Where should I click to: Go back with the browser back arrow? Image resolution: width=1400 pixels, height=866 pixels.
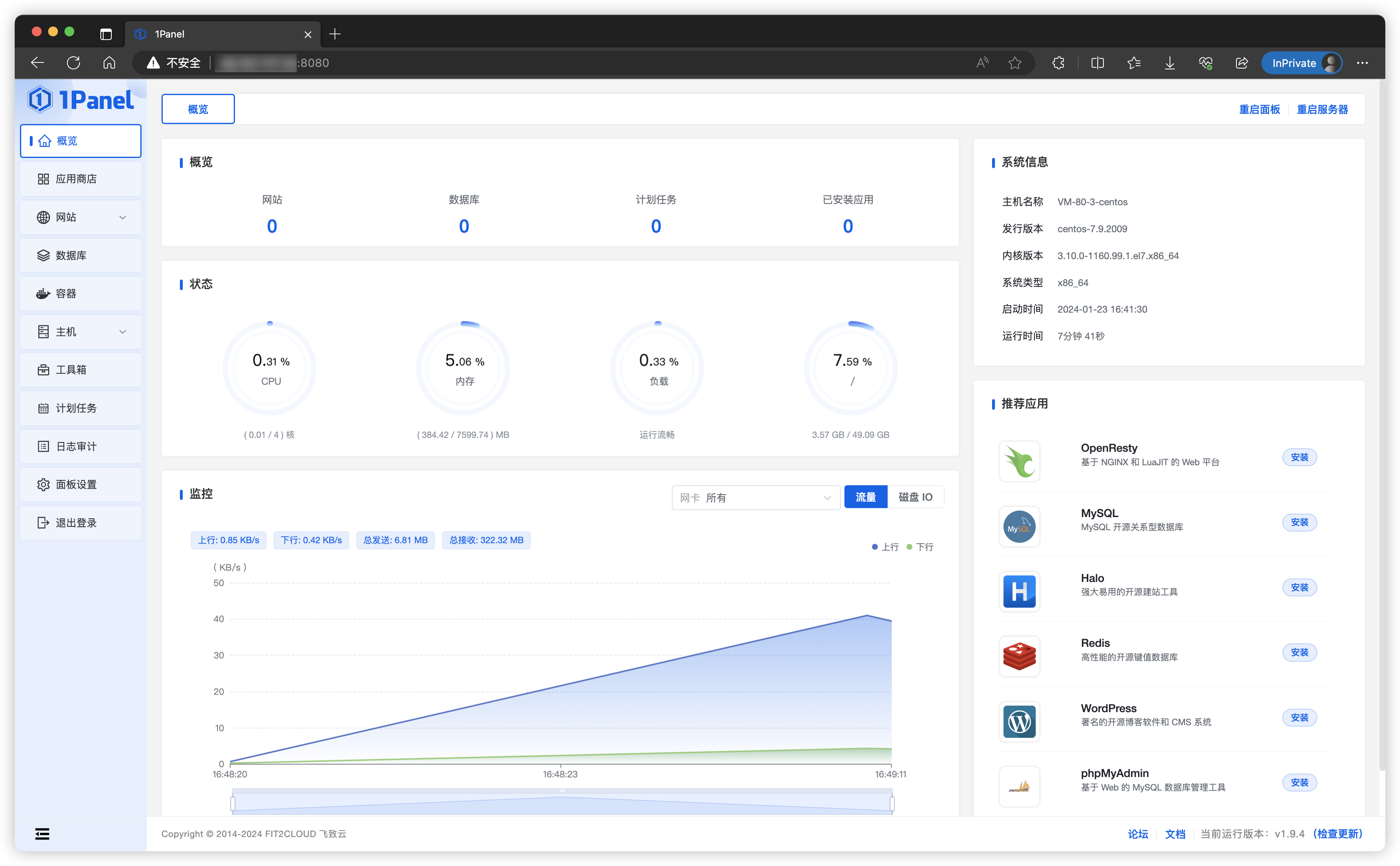[x=37, y=63]
